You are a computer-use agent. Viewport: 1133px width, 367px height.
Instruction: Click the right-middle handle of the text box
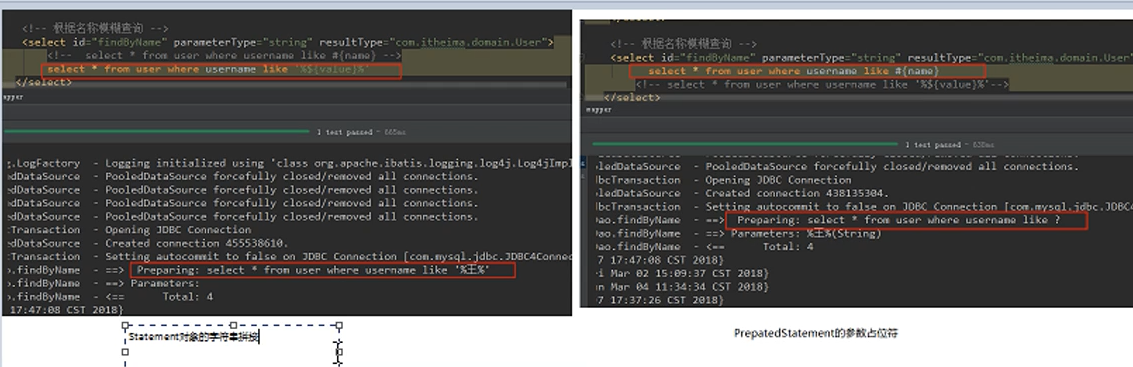(x=340, y=353)
